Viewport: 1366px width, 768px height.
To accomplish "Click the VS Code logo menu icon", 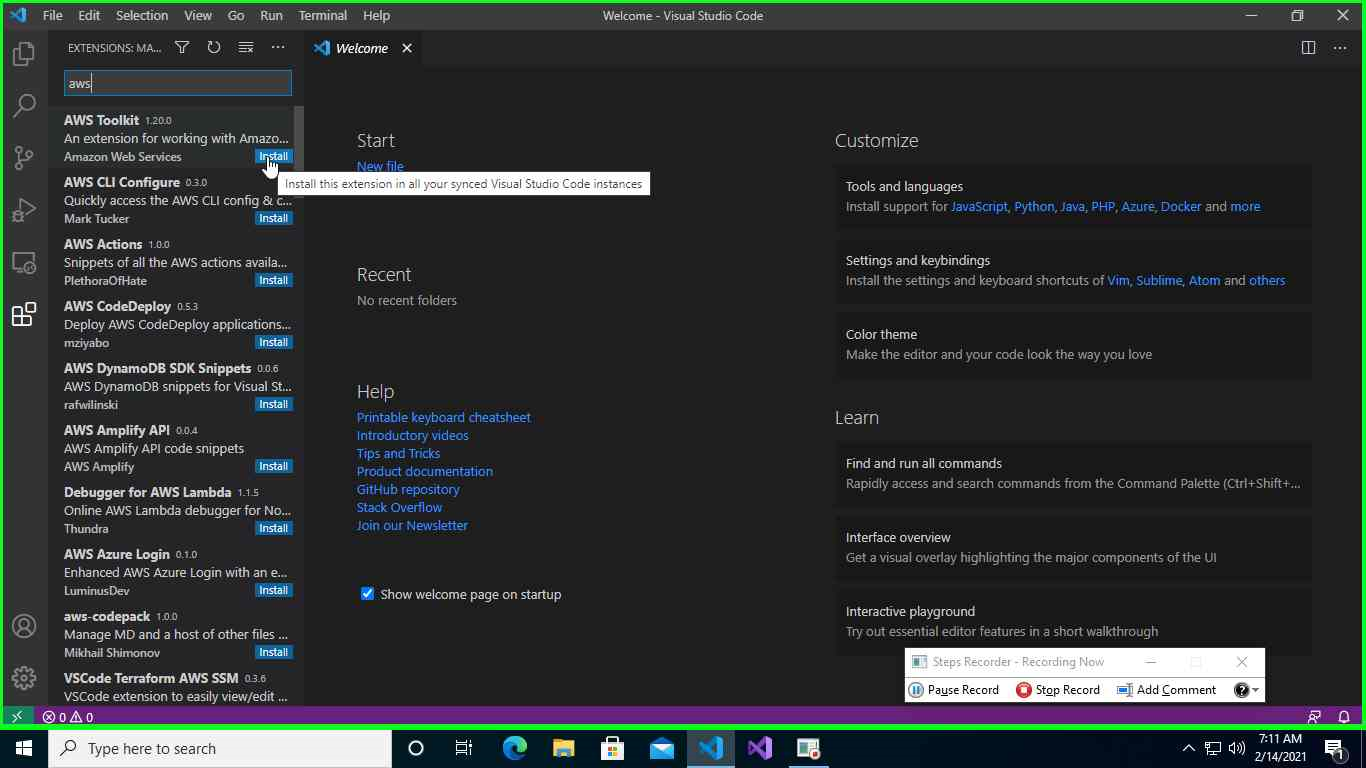I will (18, 16).
